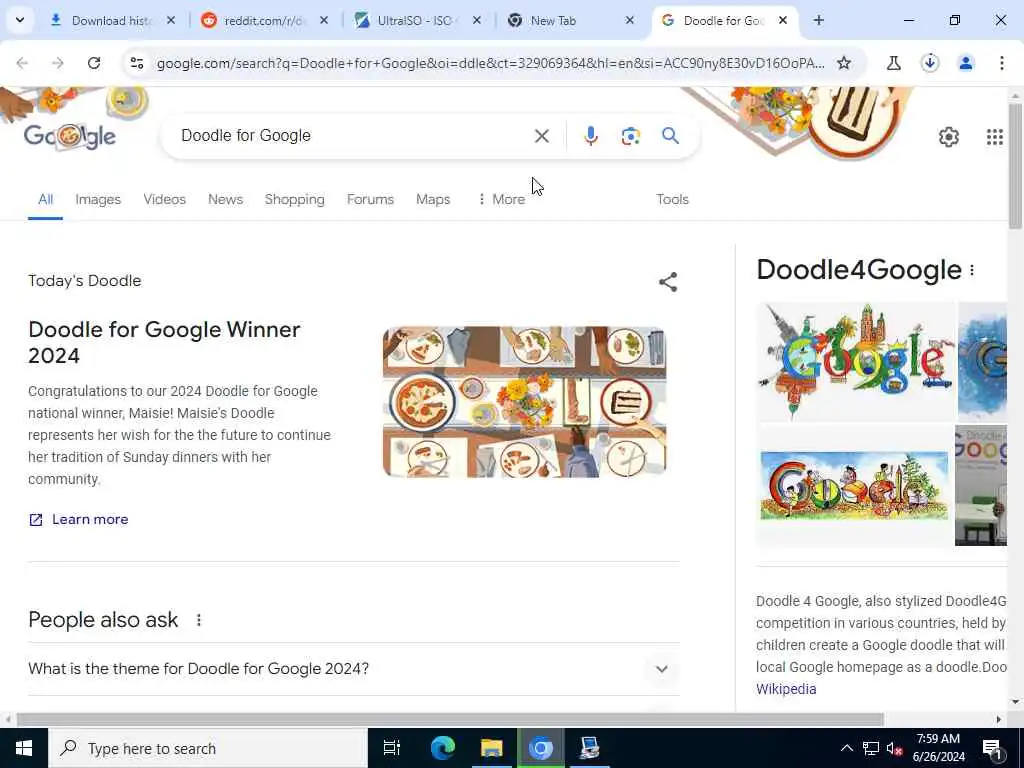
Task: Click the Chrome address bar URL
Action: tap(490, 63)
